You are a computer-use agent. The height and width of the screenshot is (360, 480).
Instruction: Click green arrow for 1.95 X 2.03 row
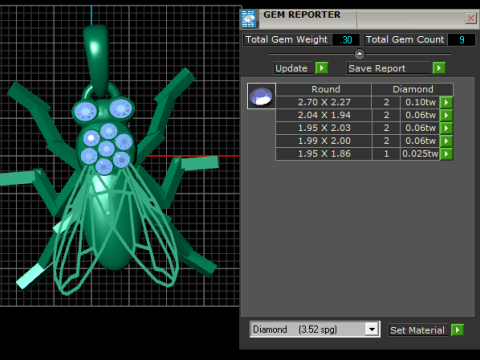tap(446, 128)
